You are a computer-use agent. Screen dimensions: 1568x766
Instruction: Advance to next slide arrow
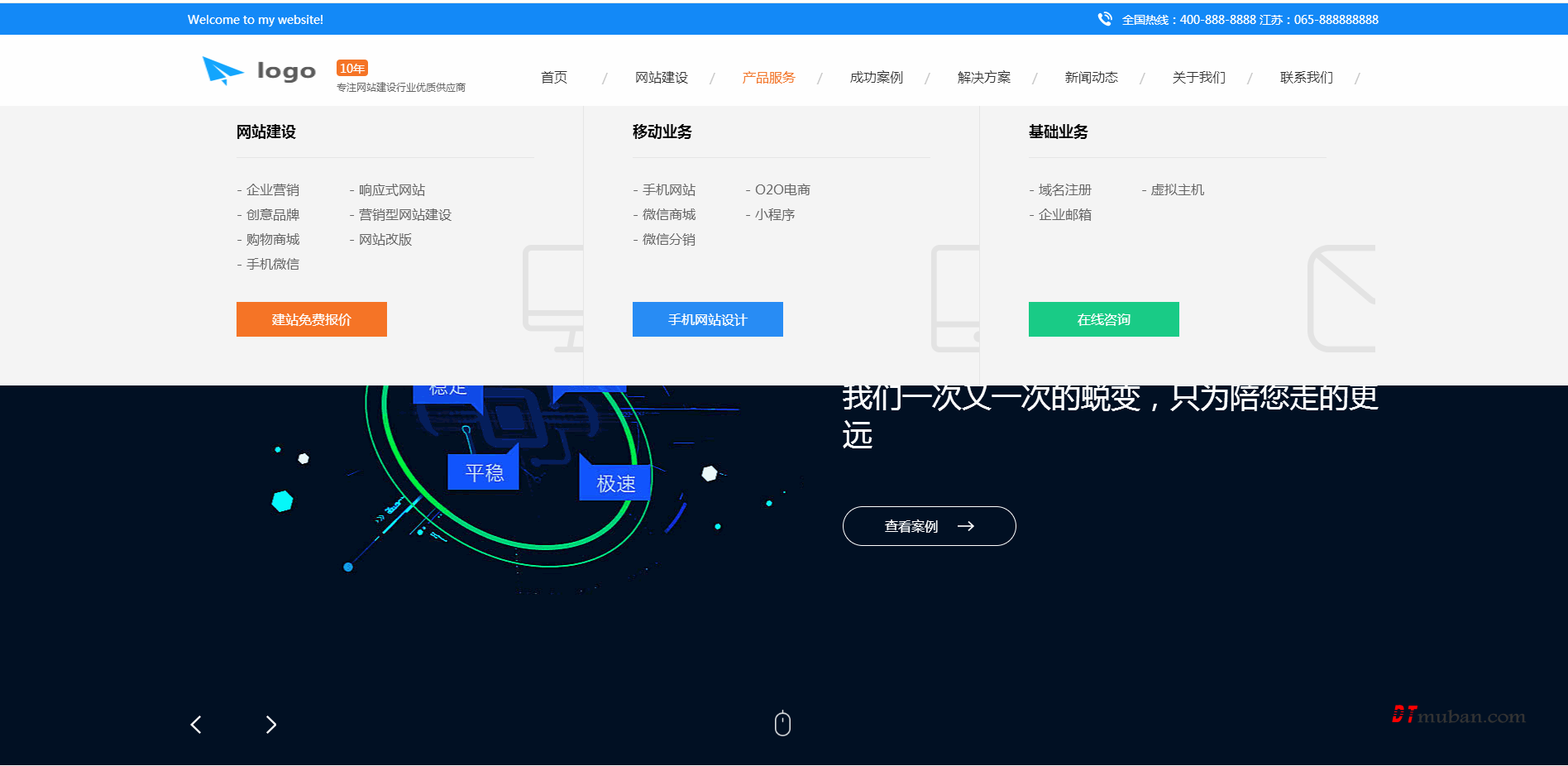click(270, 725)
